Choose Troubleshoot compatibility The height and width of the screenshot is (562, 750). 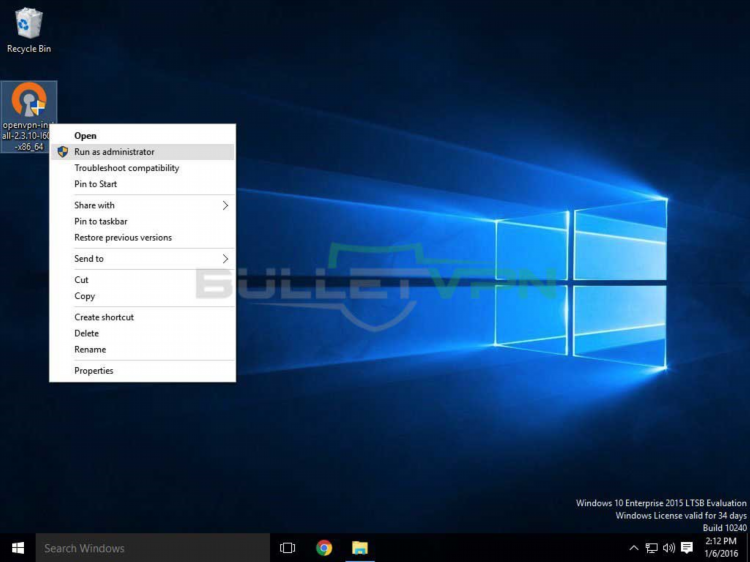click(x=142, y=168)
